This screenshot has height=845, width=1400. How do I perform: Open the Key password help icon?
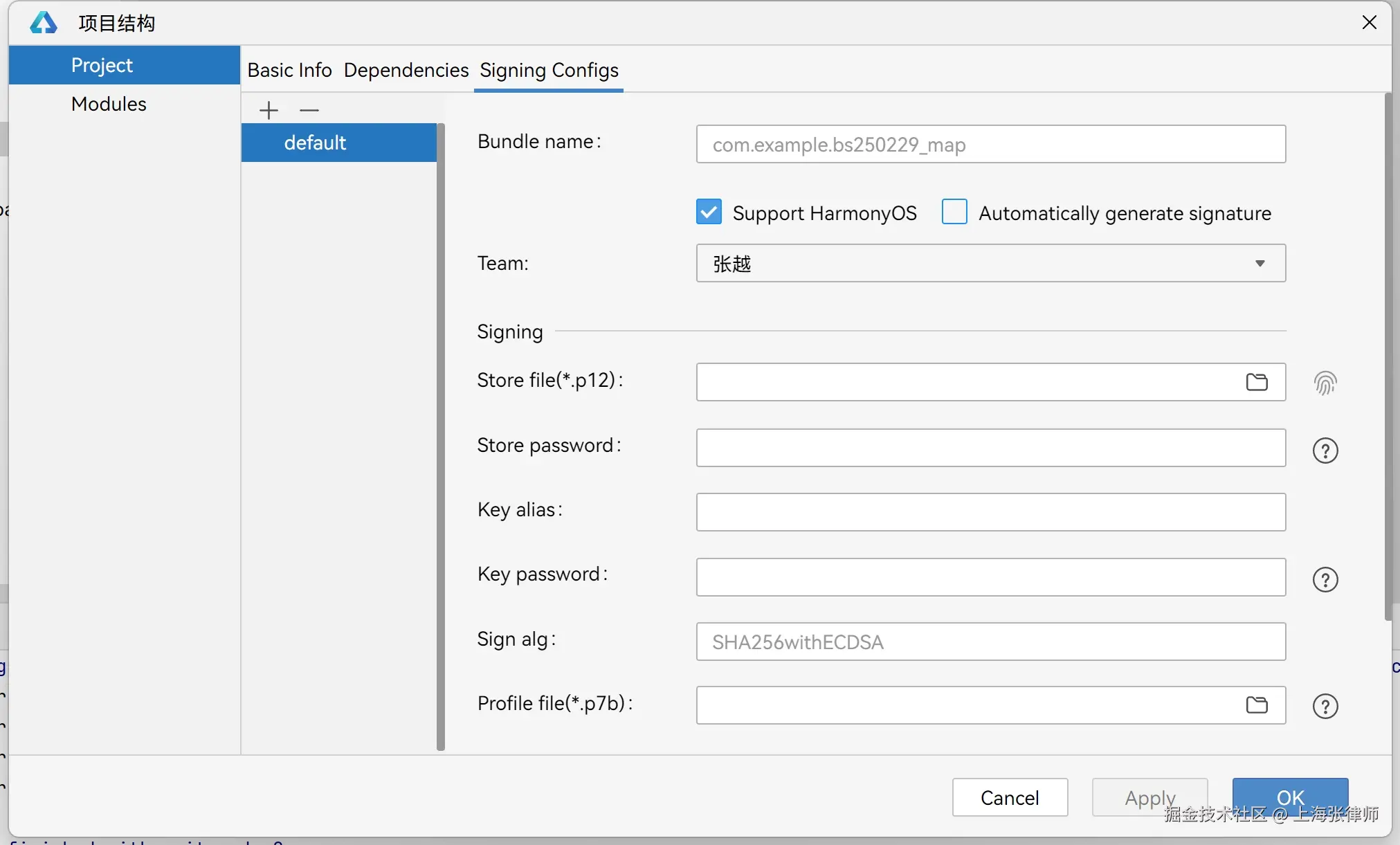(1325, 579)
